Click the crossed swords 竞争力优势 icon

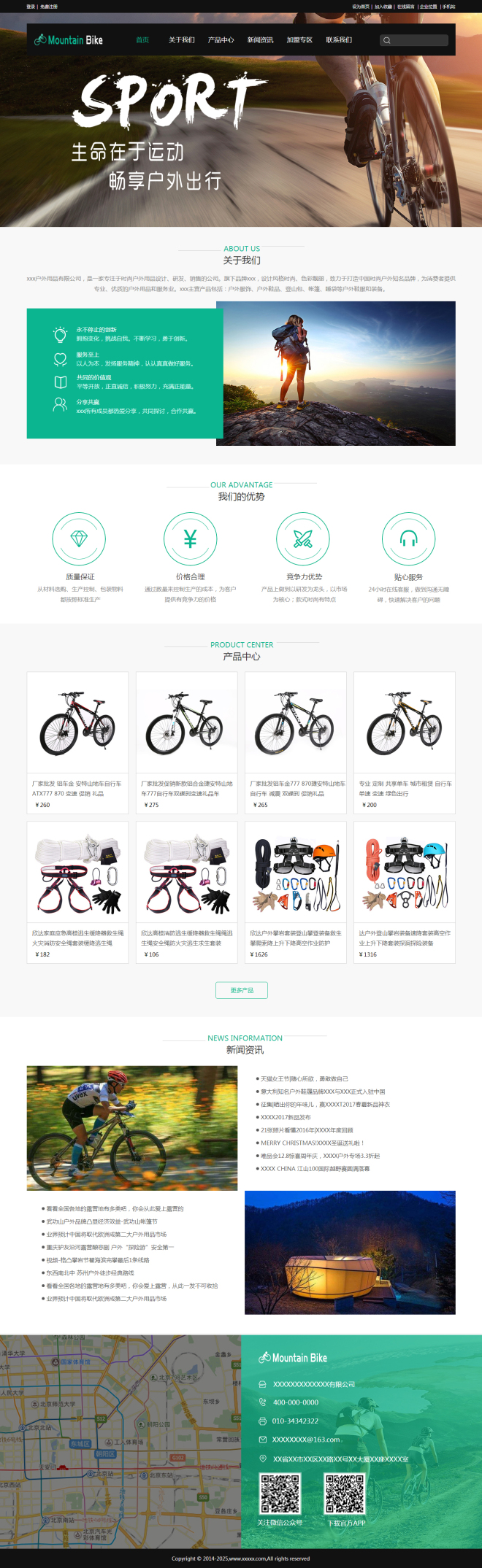click(302, 539)
